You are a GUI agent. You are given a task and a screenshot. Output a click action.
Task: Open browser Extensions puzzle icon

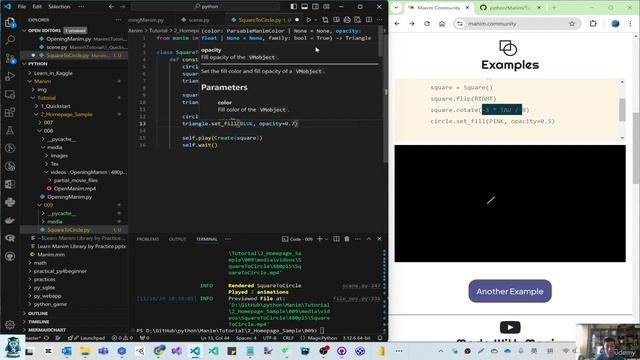click(x=593, y=24)
